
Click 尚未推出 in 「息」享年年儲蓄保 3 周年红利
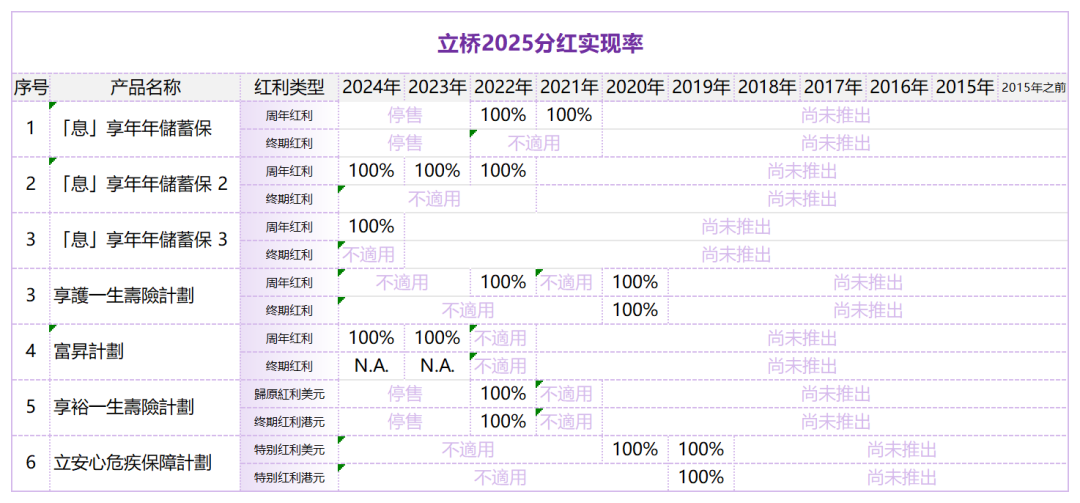coord(736,227)
